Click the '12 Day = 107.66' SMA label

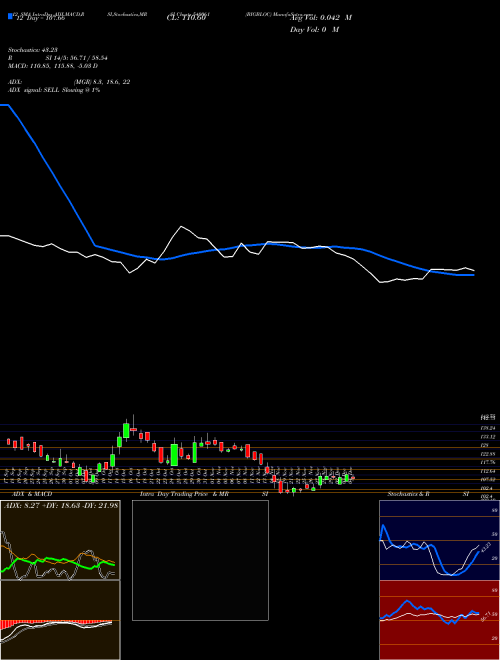(x=40, y=19)
